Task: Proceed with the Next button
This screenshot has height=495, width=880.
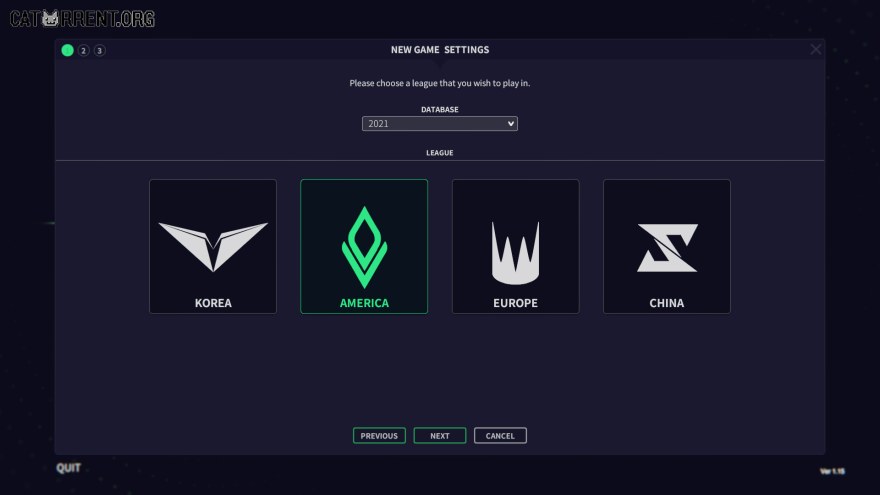Action: (440, 436)
